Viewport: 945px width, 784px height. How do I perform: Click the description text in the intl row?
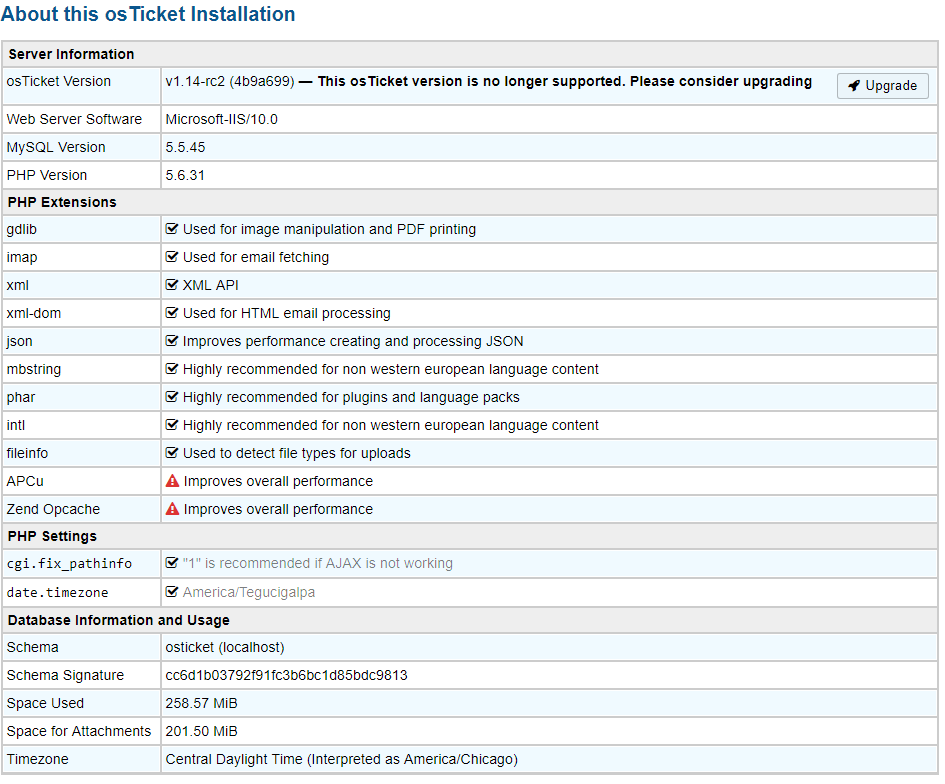pos(391,425)
